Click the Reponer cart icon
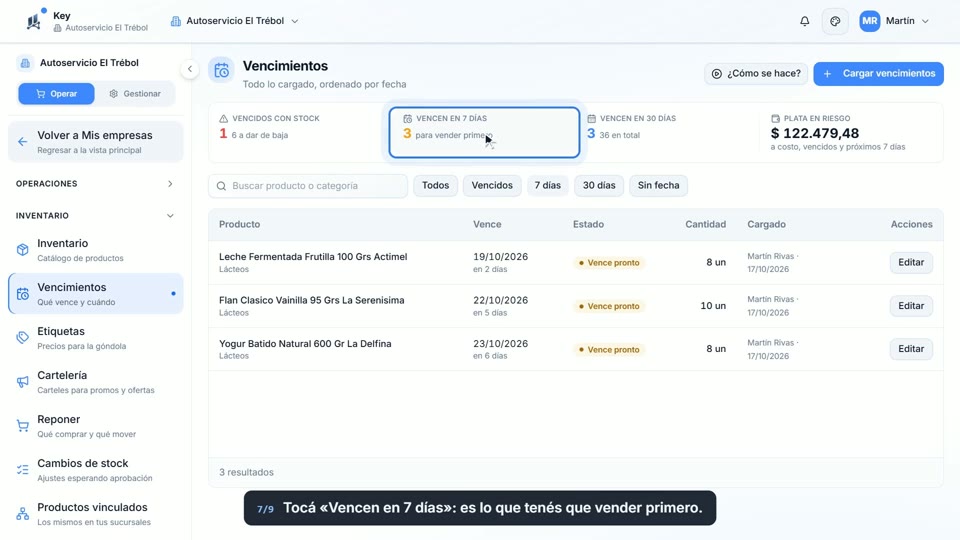 pyautogui.click(x=23, y=426)
